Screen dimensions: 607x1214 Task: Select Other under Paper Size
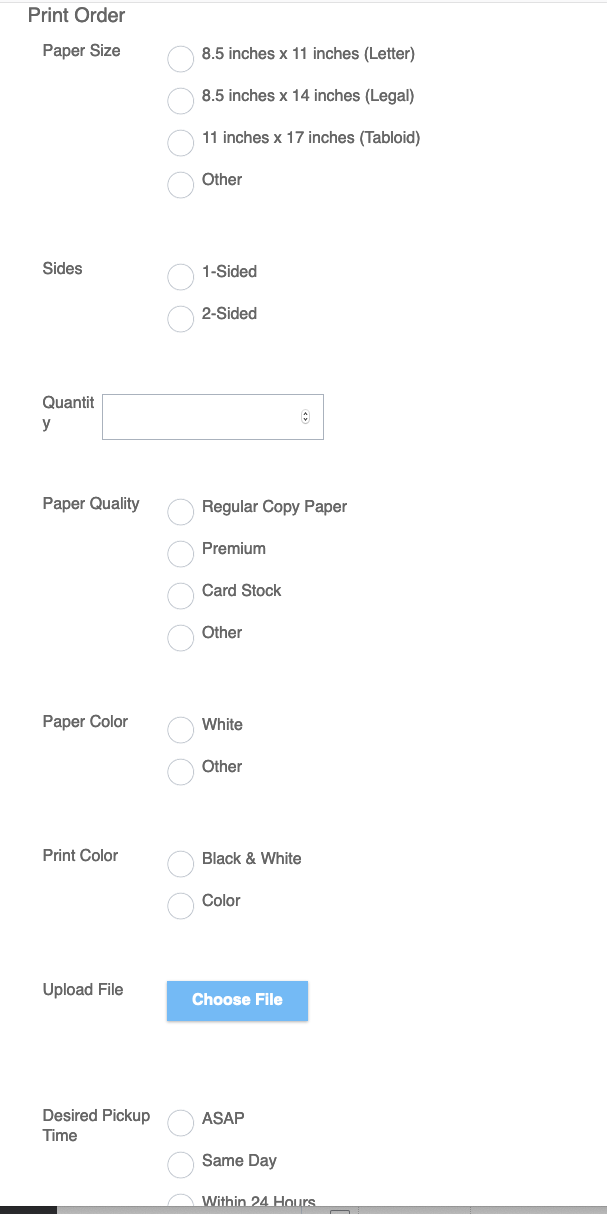(180, 185)
